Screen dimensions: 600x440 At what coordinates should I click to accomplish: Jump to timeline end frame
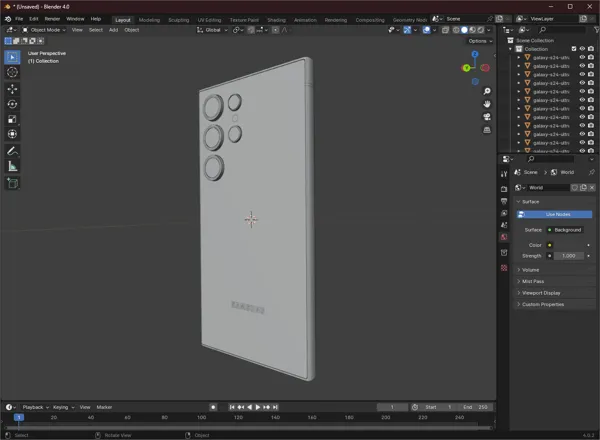click(x=275, y=407)
